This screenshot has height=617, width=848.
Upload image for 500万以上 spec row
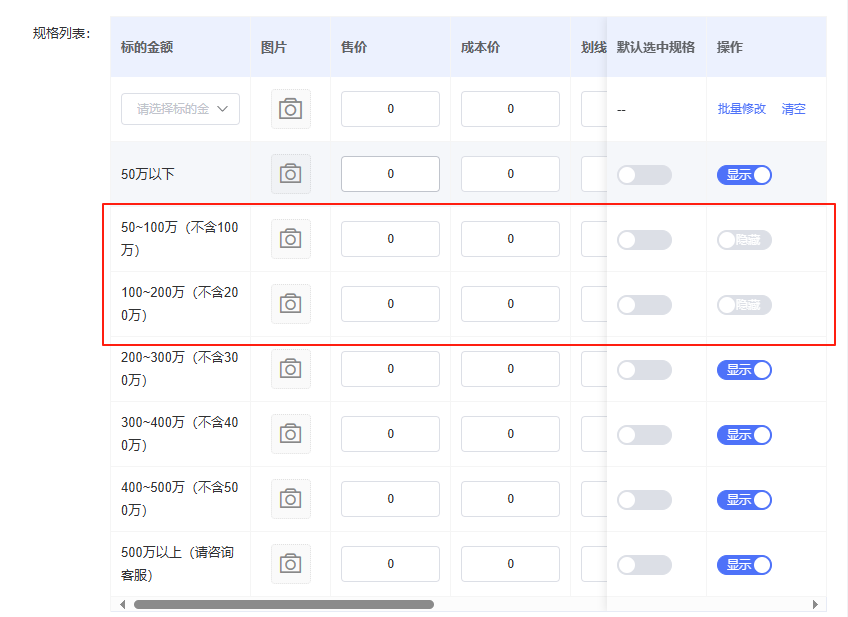(290, 564)
